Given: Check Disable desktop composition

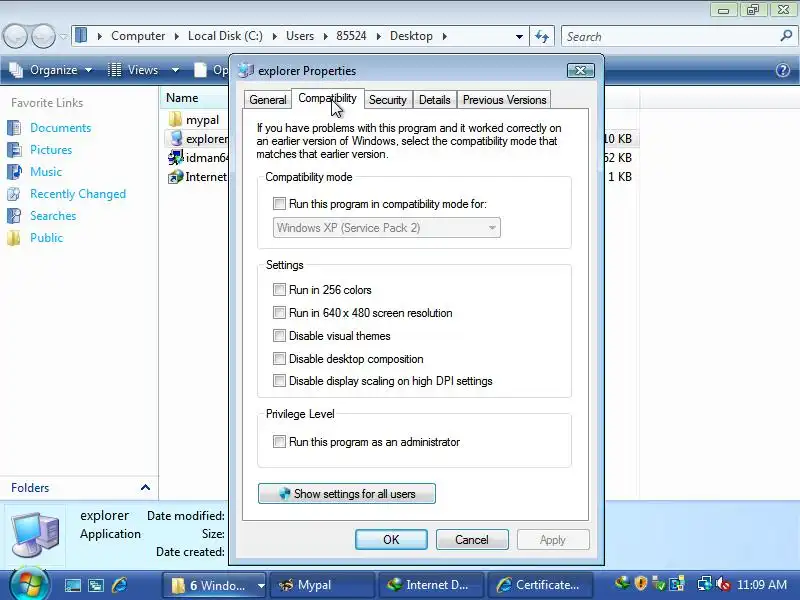Looking at the screenshot, I should click(x=279, y=359).
